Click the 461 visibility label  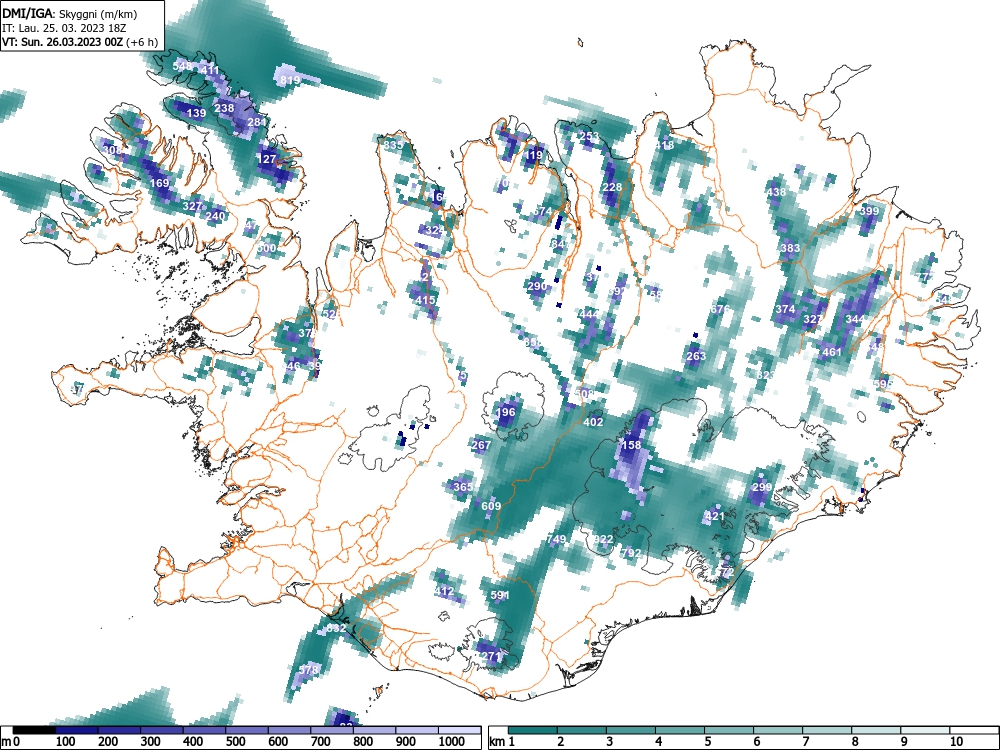tap(832, 351)
